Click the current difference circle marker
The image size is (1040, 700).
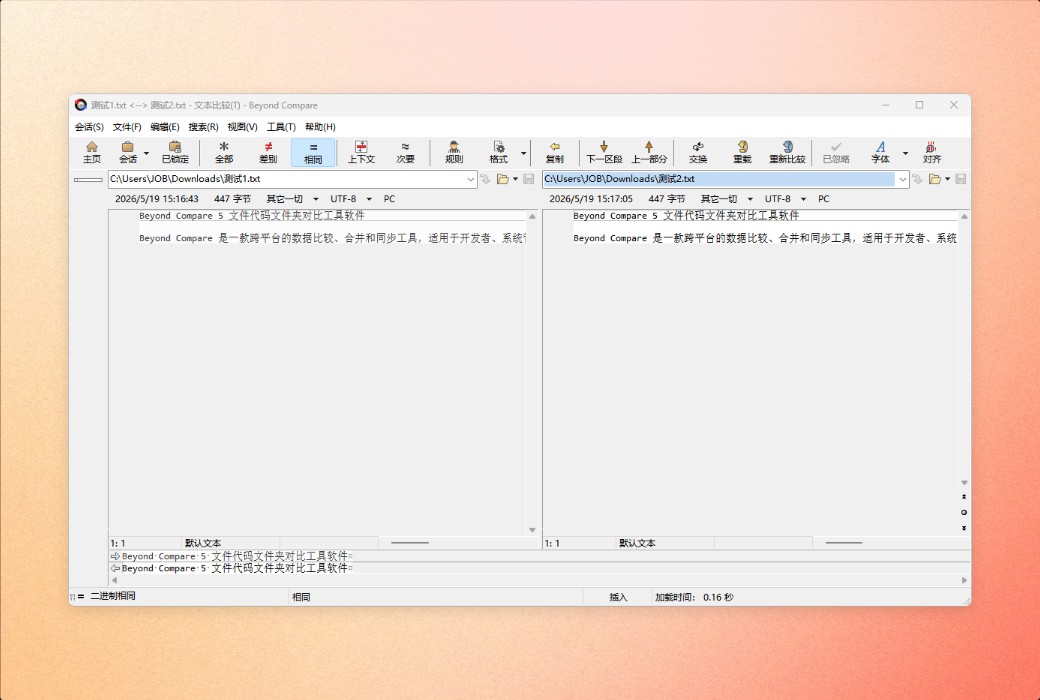tap(964, 512)
